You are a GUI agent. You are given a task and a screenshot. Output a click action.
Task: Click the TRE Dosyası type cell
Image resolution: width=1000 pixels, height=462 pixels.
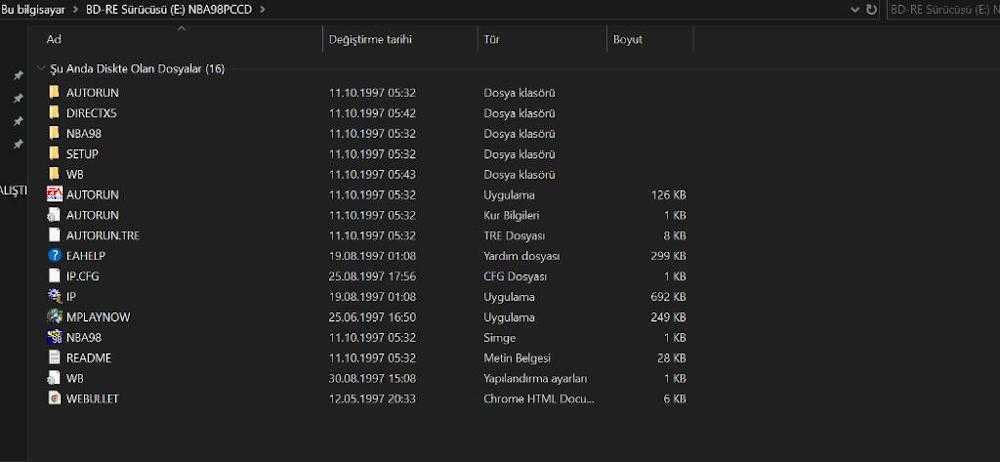pos(514,235)
